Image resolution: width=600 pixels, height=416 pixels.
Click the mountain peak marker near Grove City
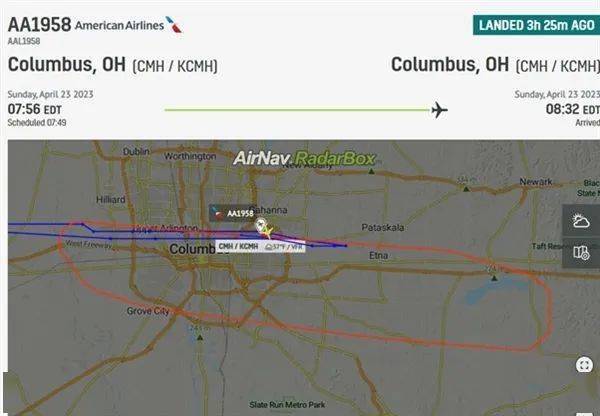point(200,338)
